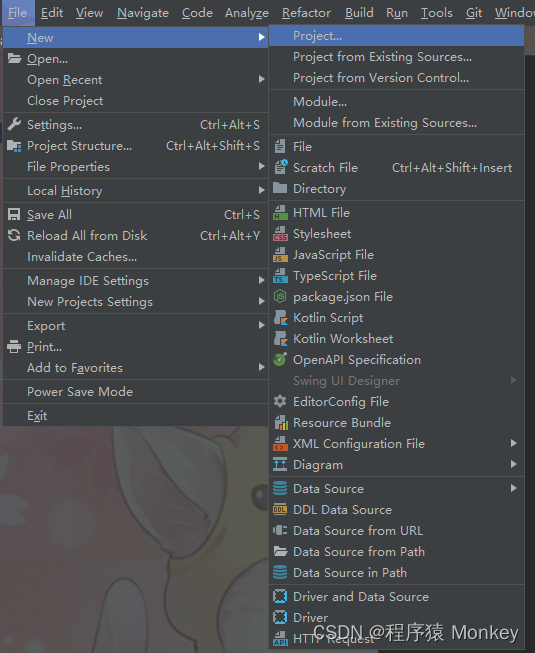Click the Project Structure icon
The height and width of the screenshot is (653, 535).
point(14,146)
